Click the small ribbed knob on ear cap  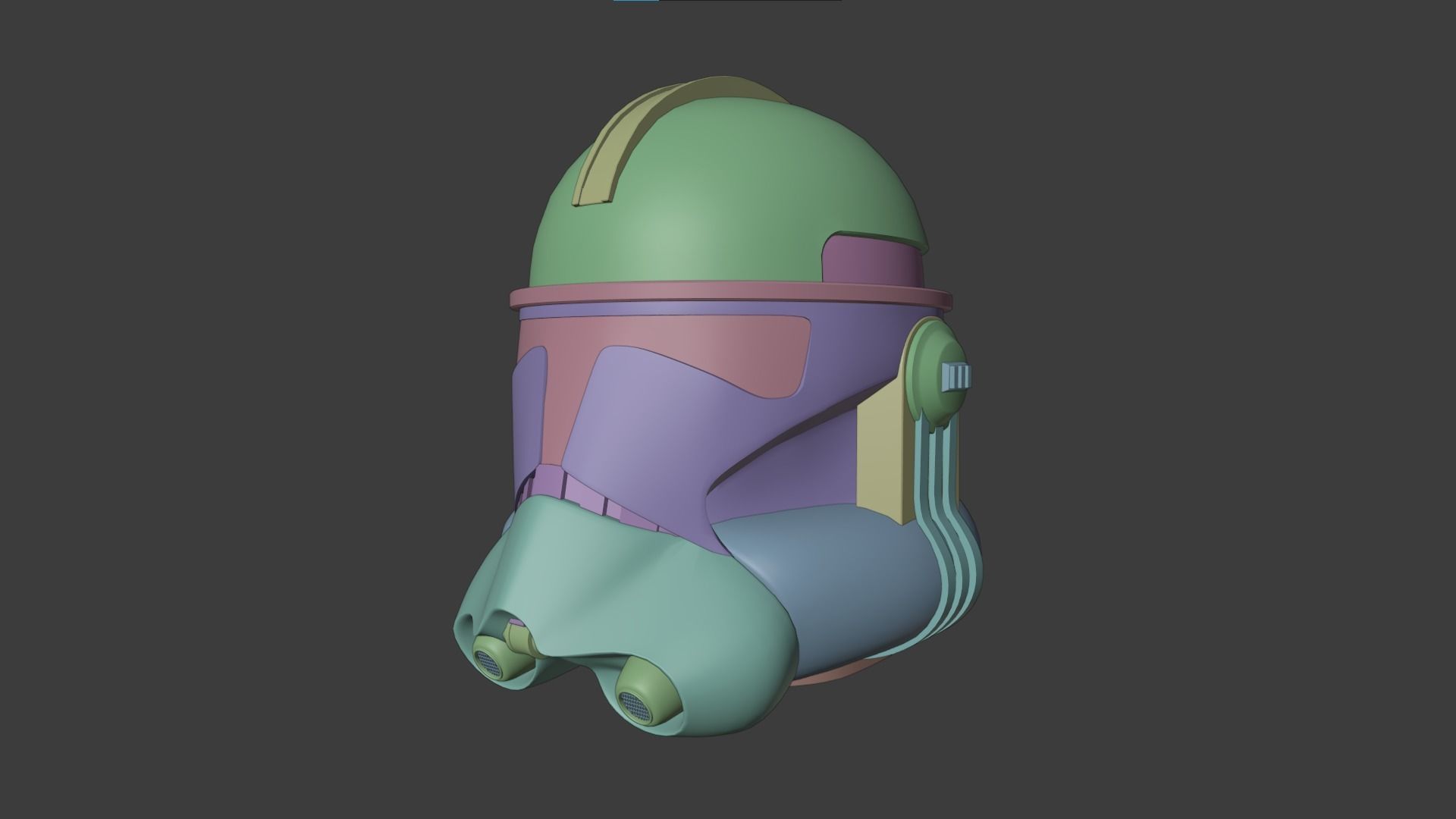(x=956, y=377)
